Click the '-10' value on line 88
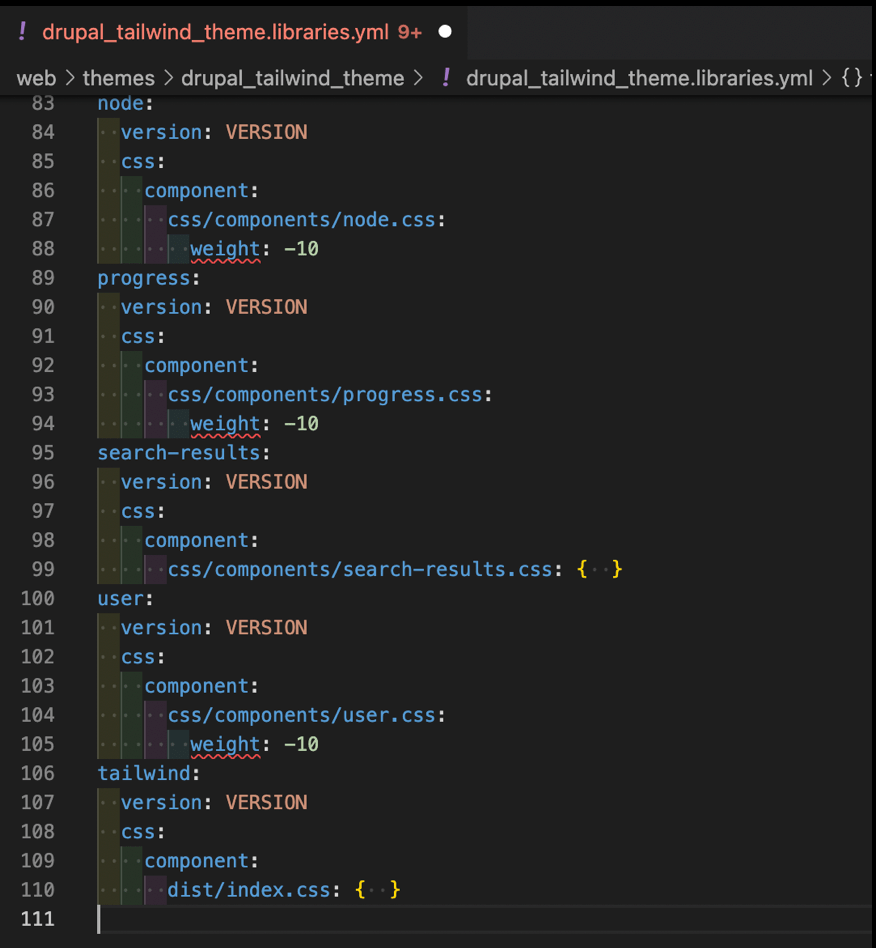Viewport: 876px width, 948px height. tap(301, 249)
